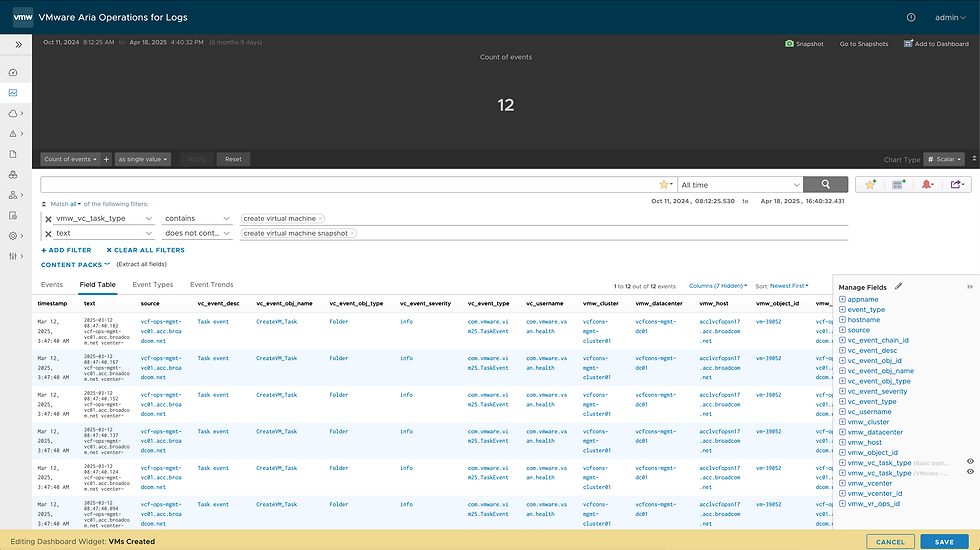Open the Explore Logs chart sidebar icon

coord(13,92)
